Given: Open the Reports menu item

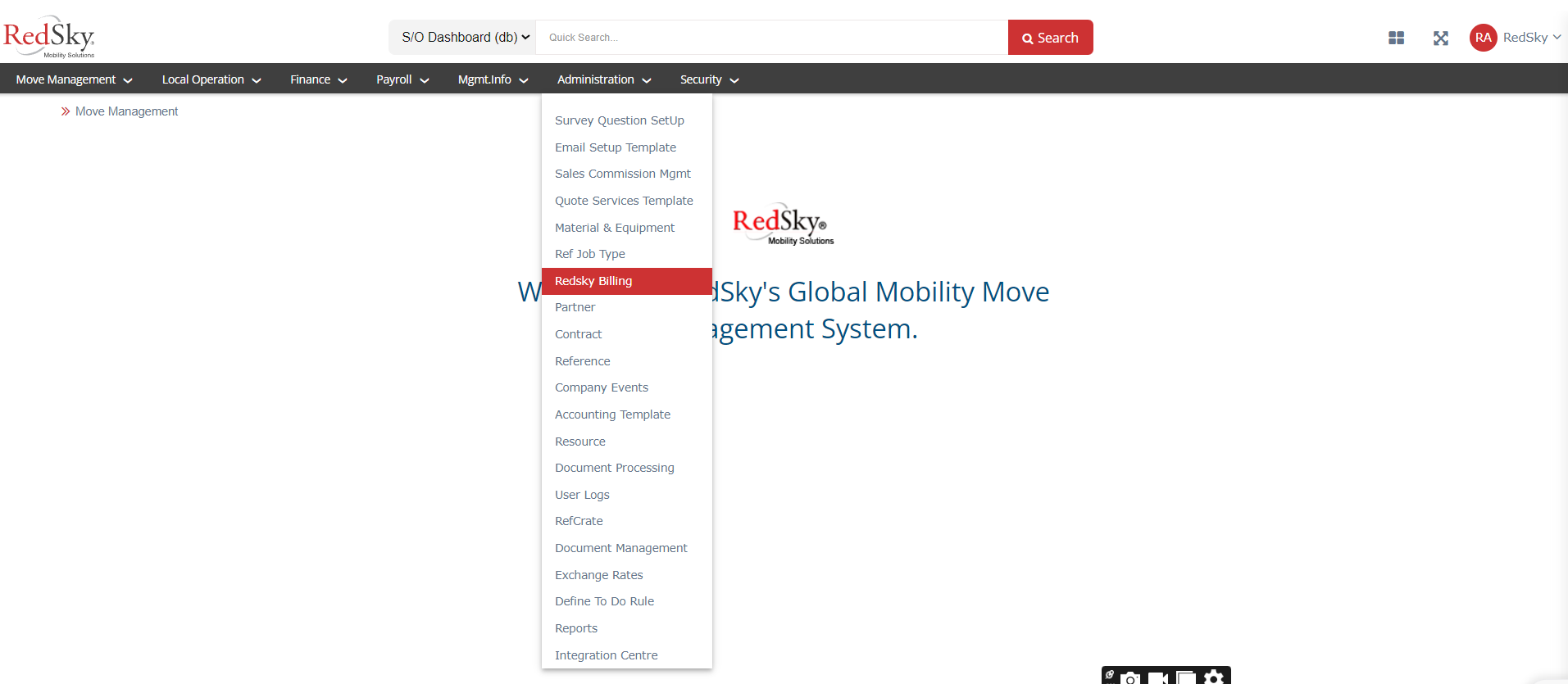Looking at the screenshot, I should coord(626,628).
